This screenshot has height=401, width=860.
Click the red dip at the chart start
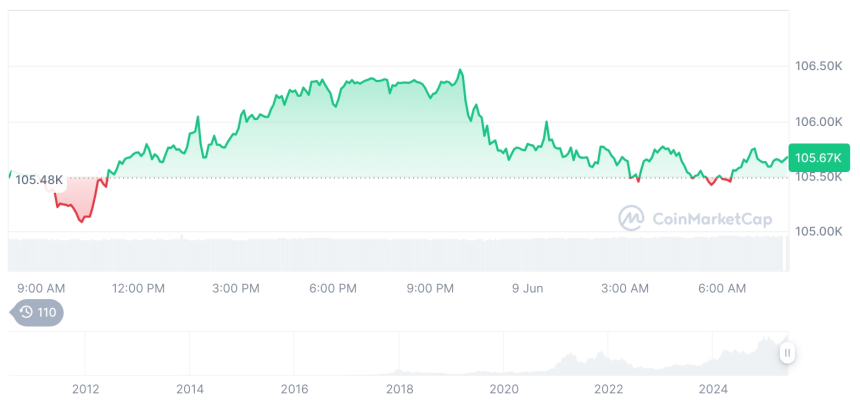click(x=81, y=219)
